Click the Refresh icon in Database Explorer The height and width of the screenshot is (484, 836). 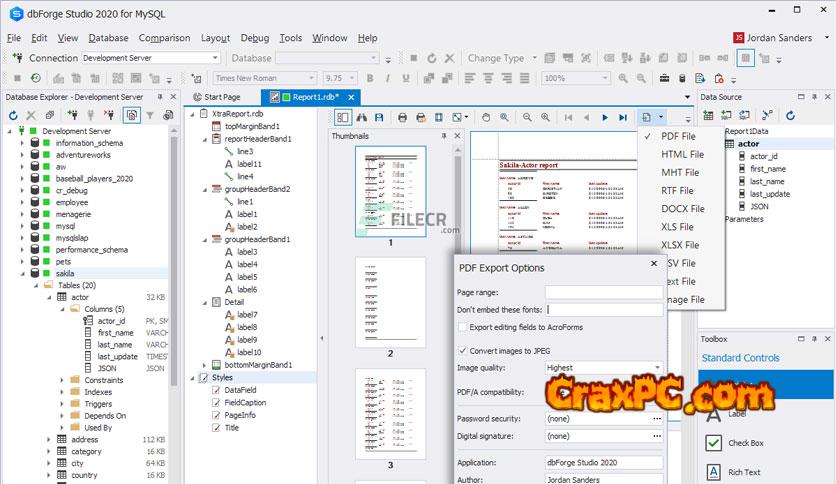pyautogui.click(x=14, y=116)
